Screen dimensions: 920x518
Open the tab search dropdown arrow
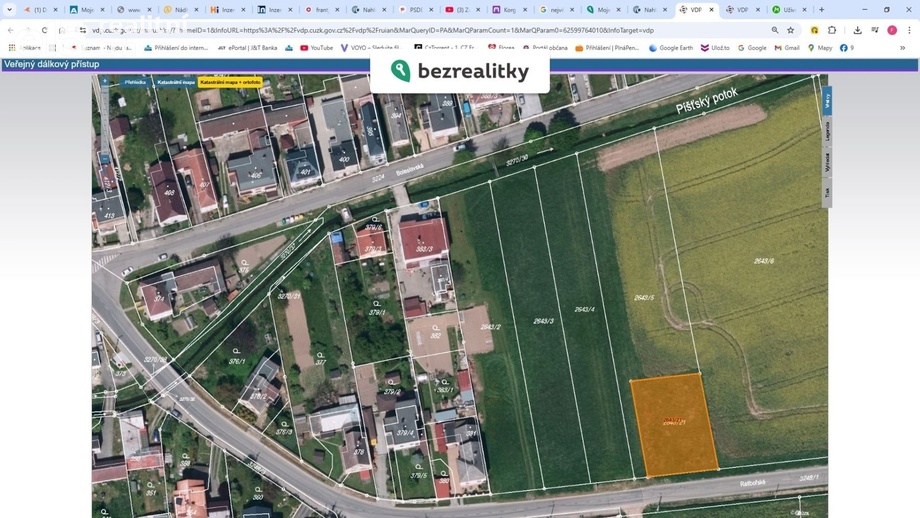(x=9, y=10)
